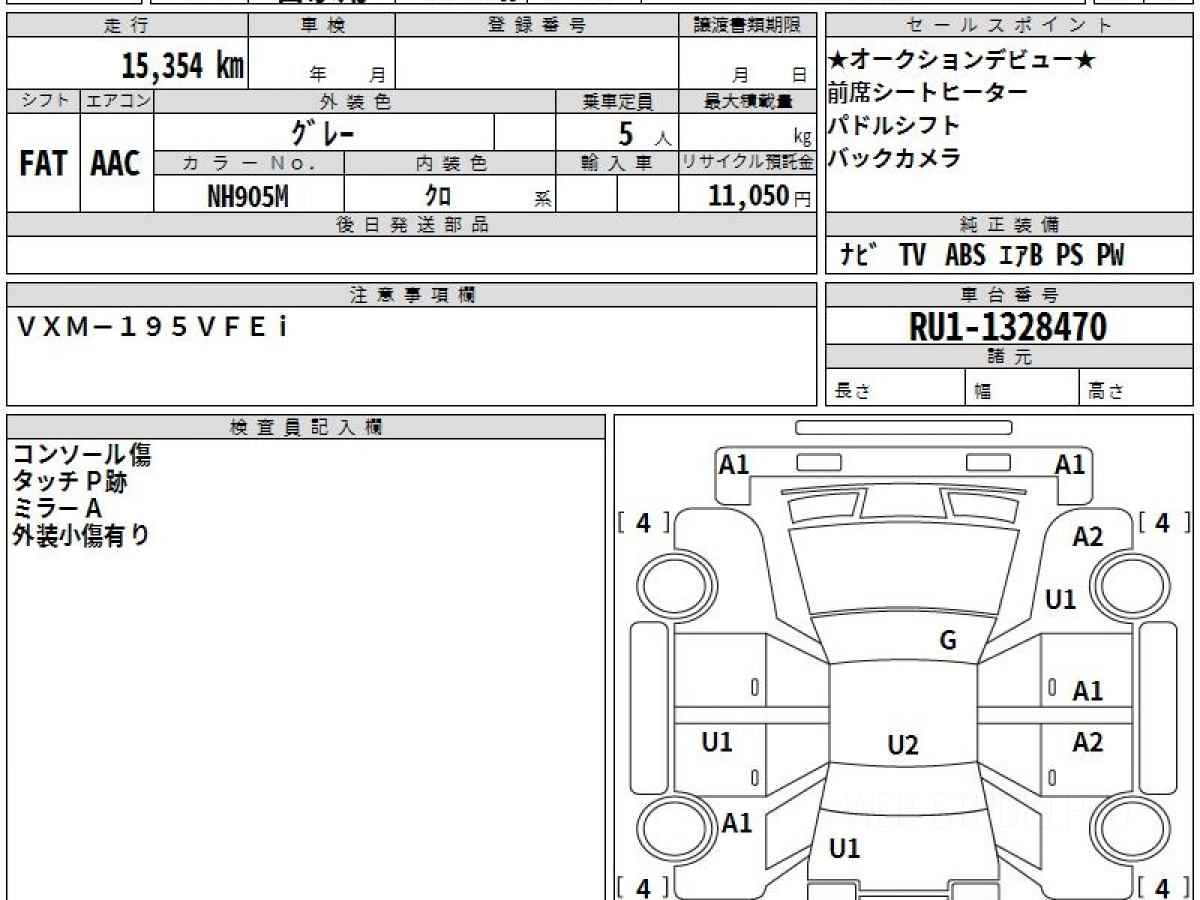Select the 走行 column header
This screenshot has width=1200, height=900.
click(126, 26)
